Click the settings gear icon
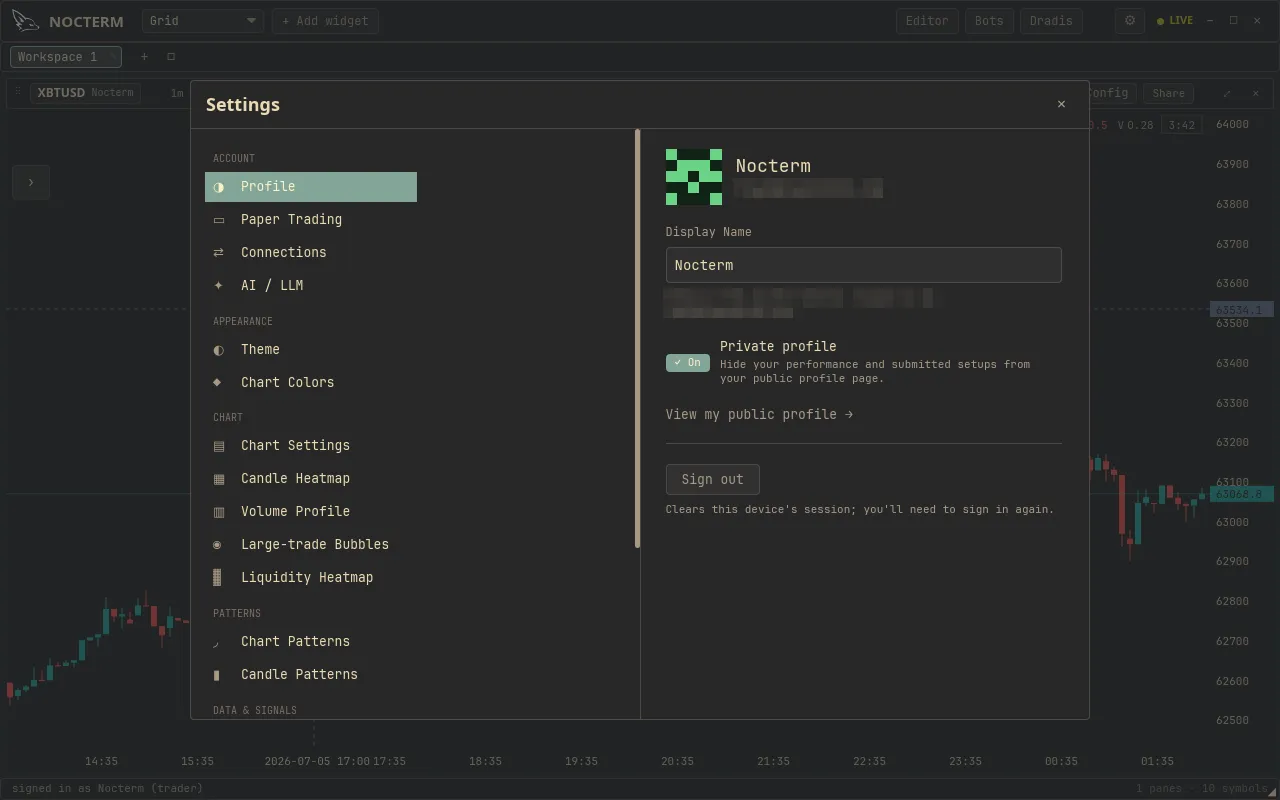This screenshot has height=800, width=1280. click(1130, 21)
